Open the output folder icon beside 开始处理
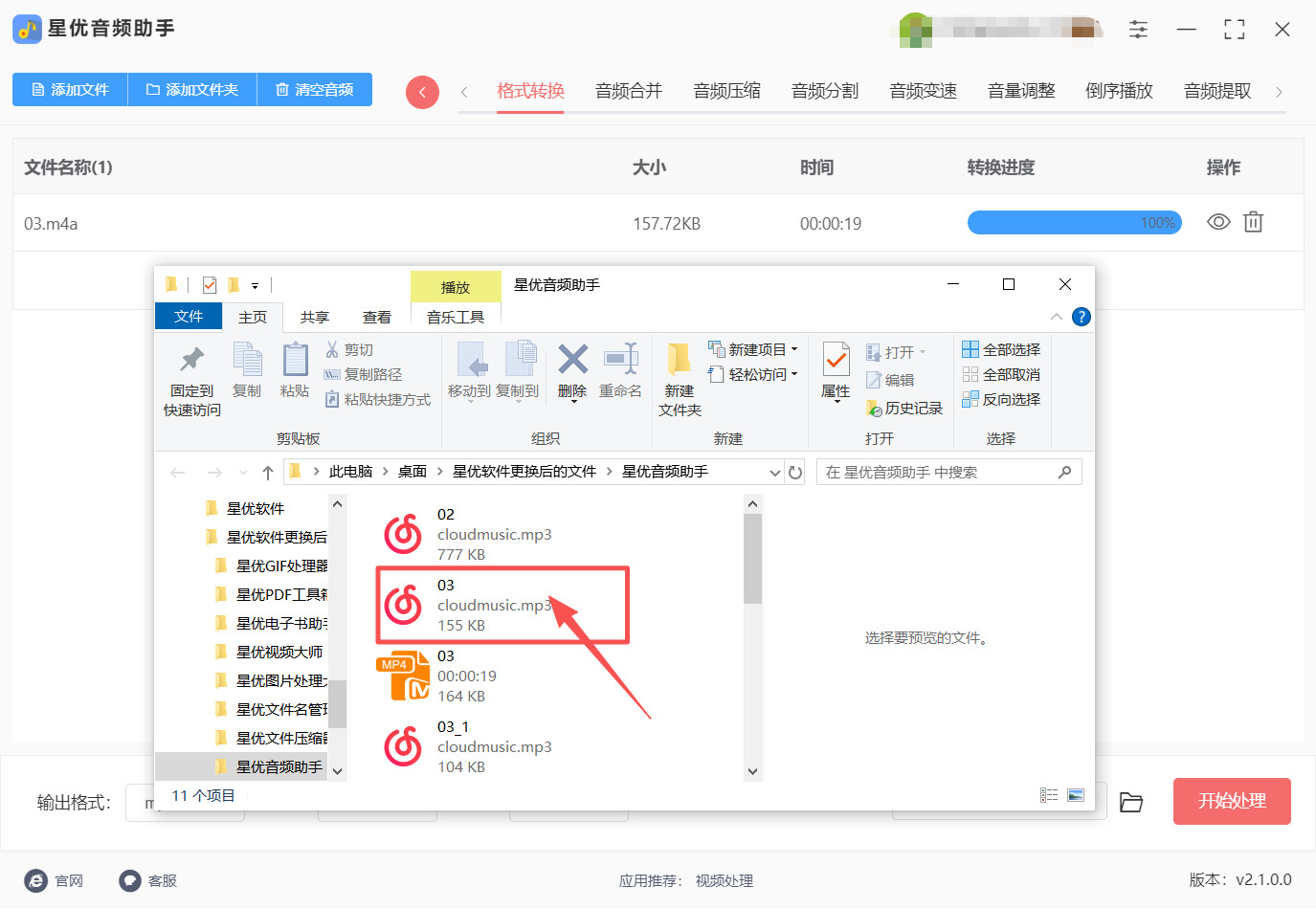Viewport: 1316px width, 909px height. (1131, 802)
